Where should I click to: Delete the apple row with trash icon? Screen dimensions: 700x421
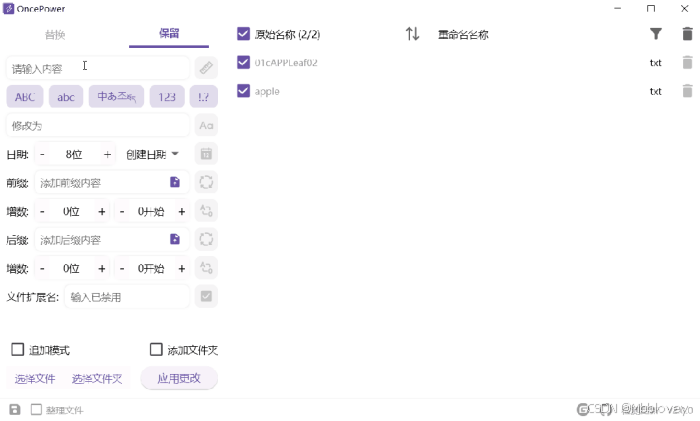[688, 91]
